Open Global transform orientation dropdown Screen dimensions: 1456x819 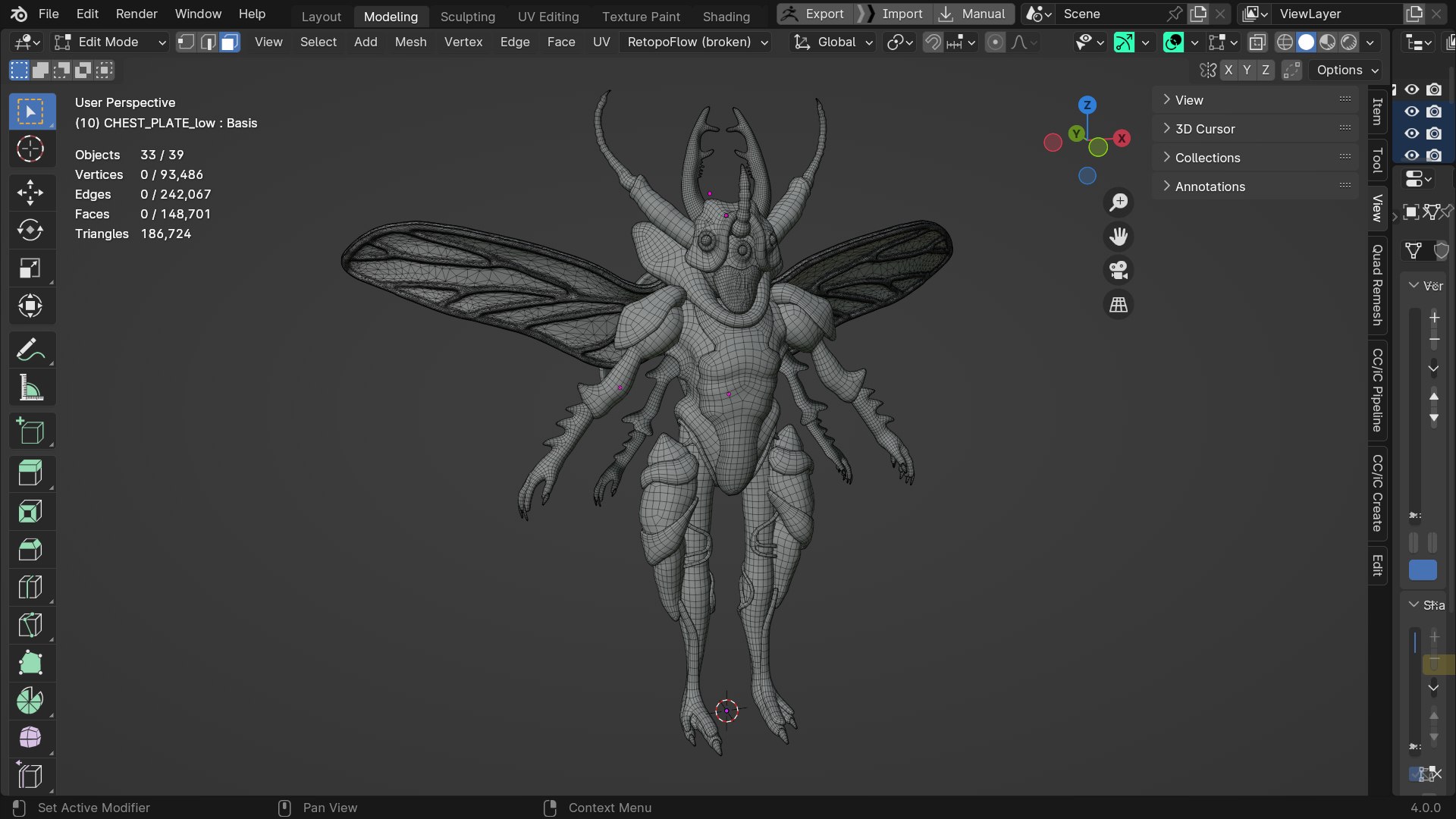pyautogui.click(x=833, y=42)
